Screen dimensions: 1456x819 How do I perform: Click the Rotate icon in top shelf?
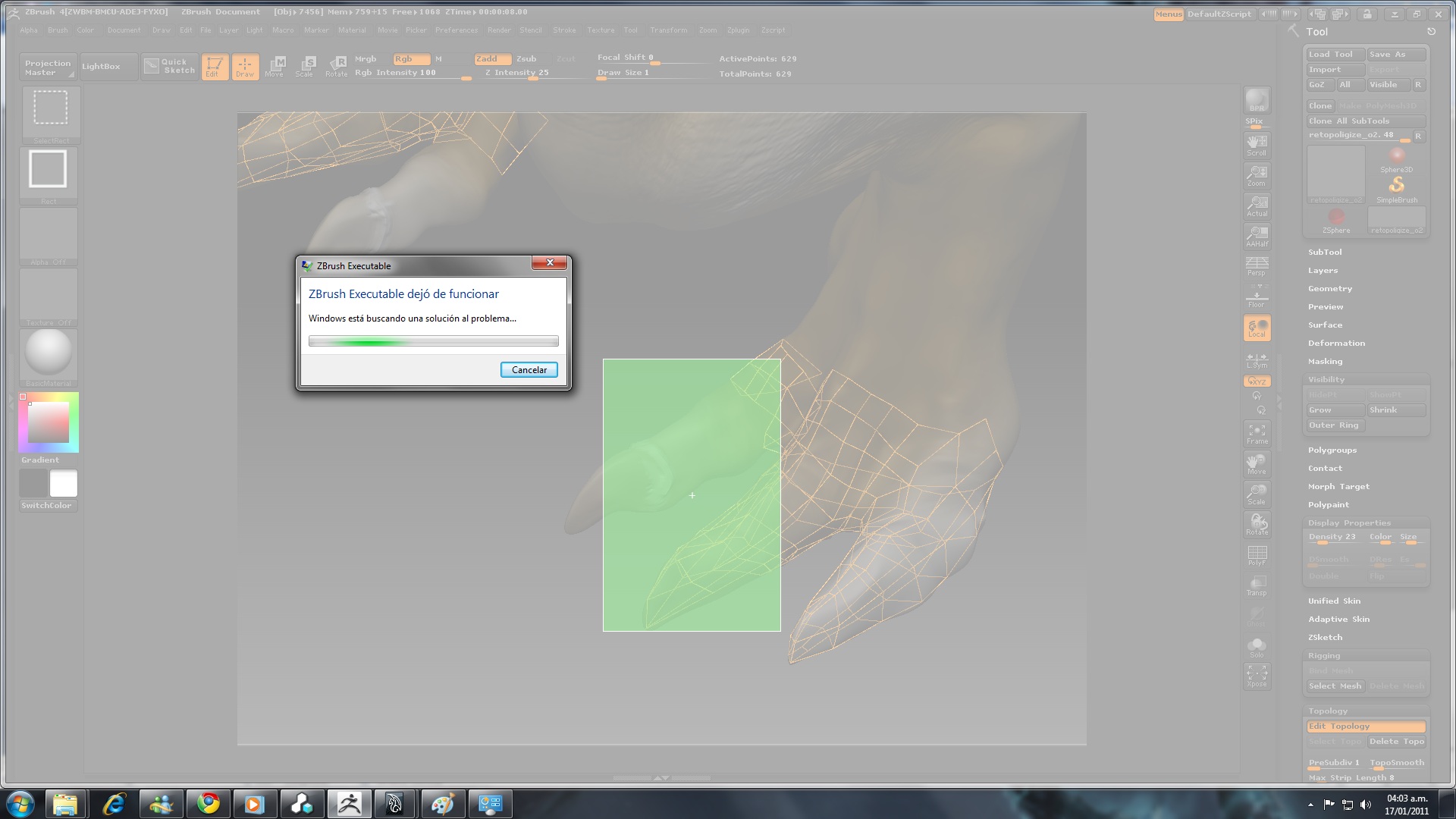336,67
